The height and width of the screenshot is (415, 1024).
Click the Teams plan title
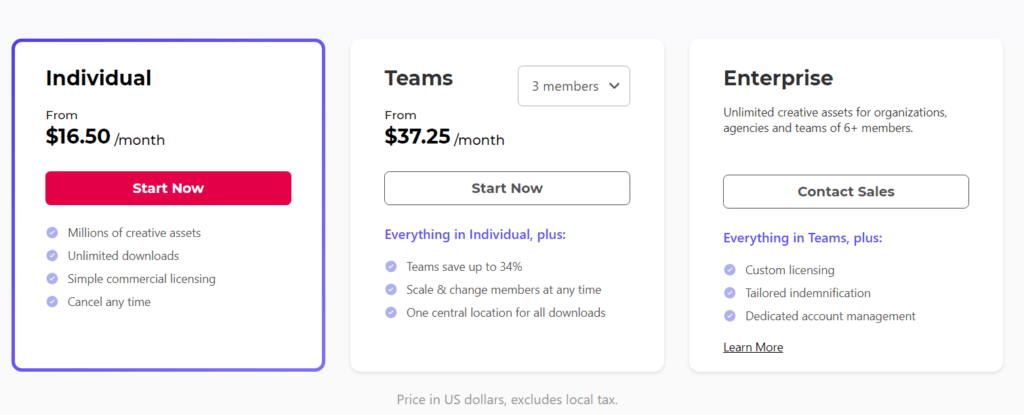[x=418, y=78]
